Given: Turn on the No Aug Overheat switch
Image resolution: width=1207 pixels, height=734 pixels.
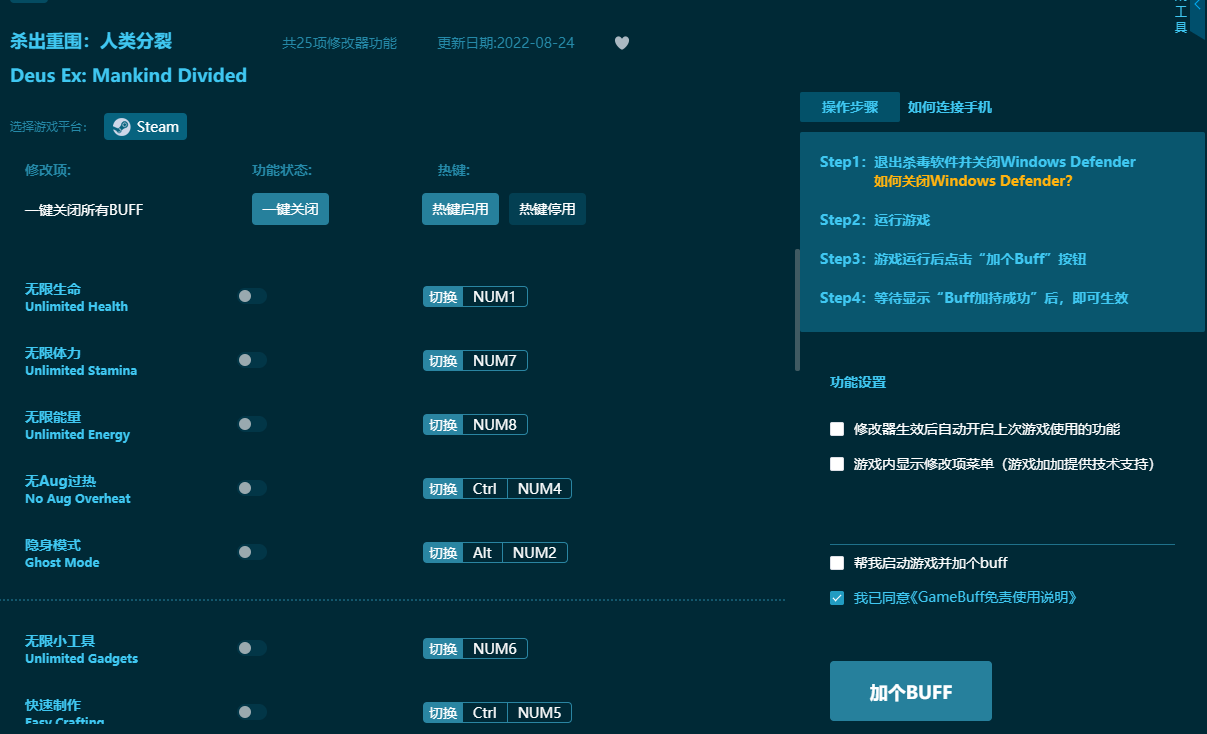Looking at the screenshot, I should coord(252,488).
